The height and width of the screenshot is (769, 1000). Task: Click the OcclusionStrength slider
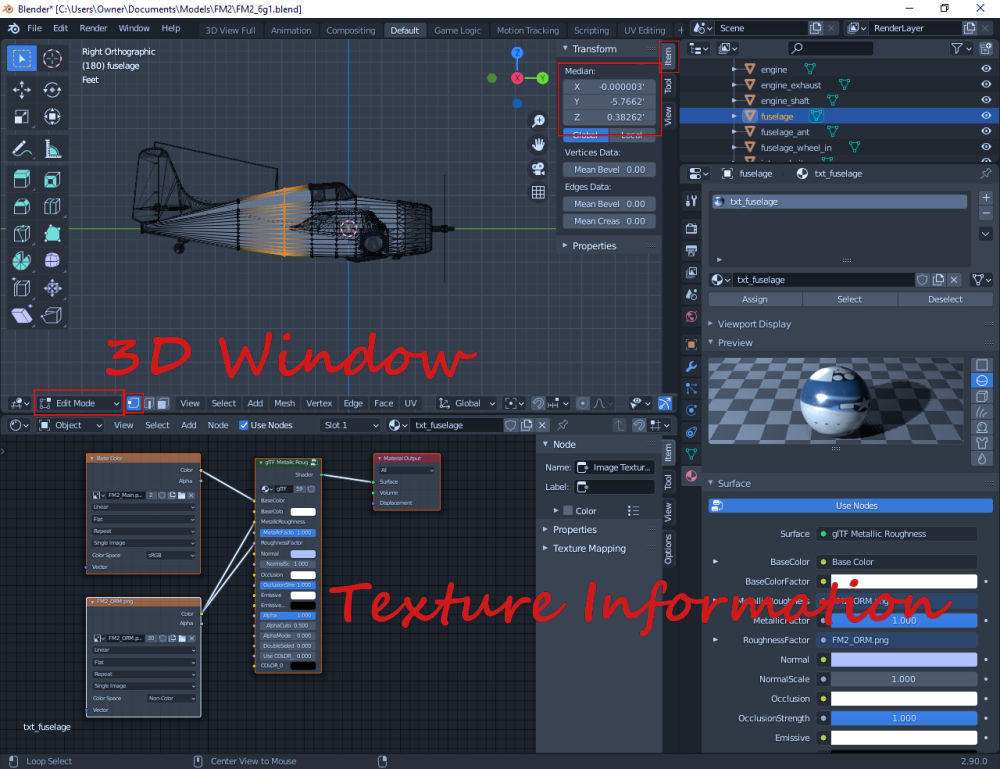tap(904, 719)
